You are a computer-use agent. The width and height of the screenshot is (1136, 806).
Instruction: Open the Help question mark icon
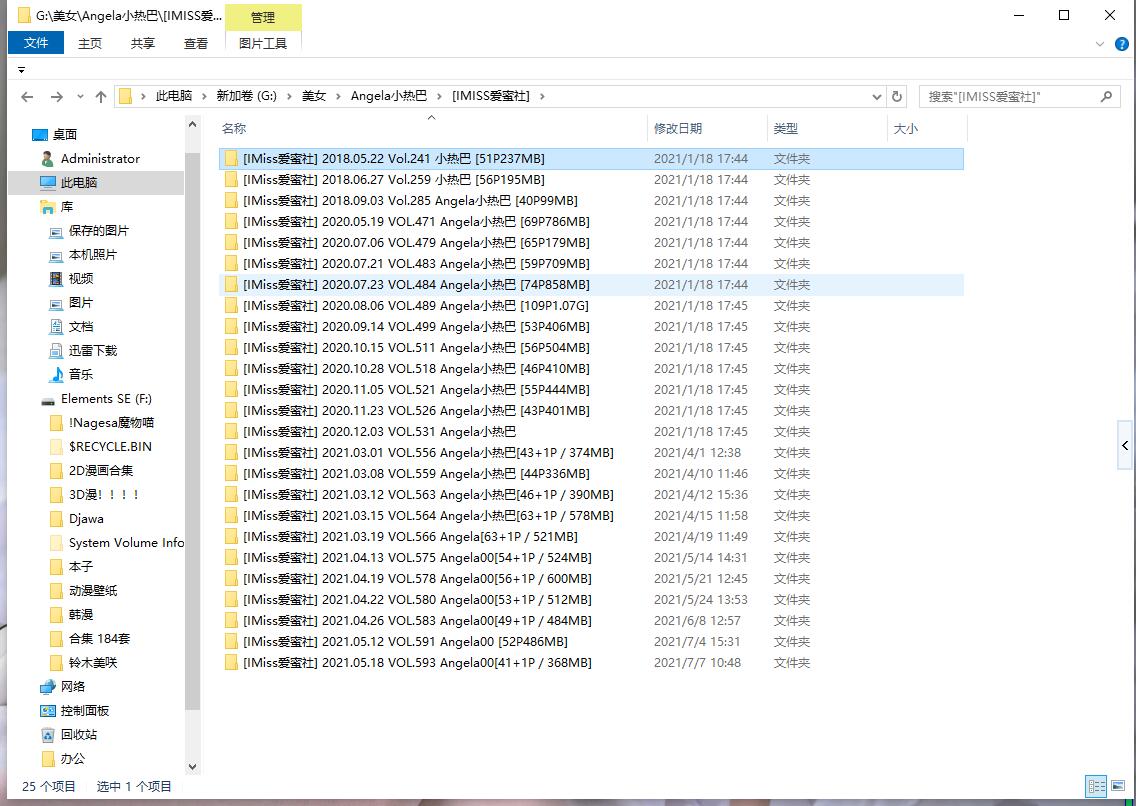point(1119,44)
